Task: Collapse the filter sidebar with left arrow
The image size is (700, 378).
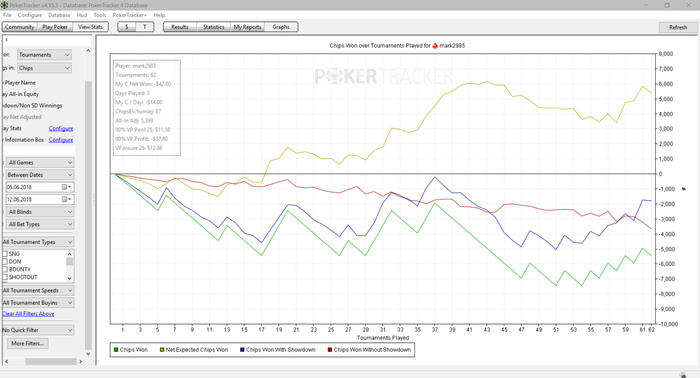Action: coord(6,40)
